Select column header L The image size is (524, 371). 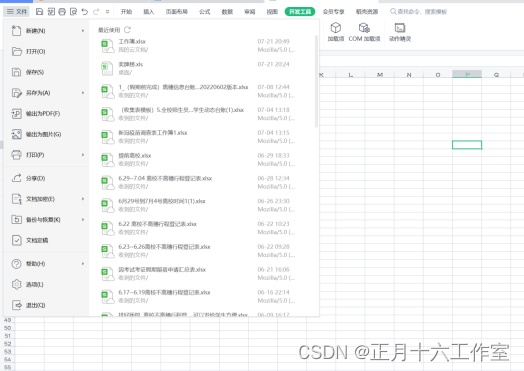[x=350, y=75]
